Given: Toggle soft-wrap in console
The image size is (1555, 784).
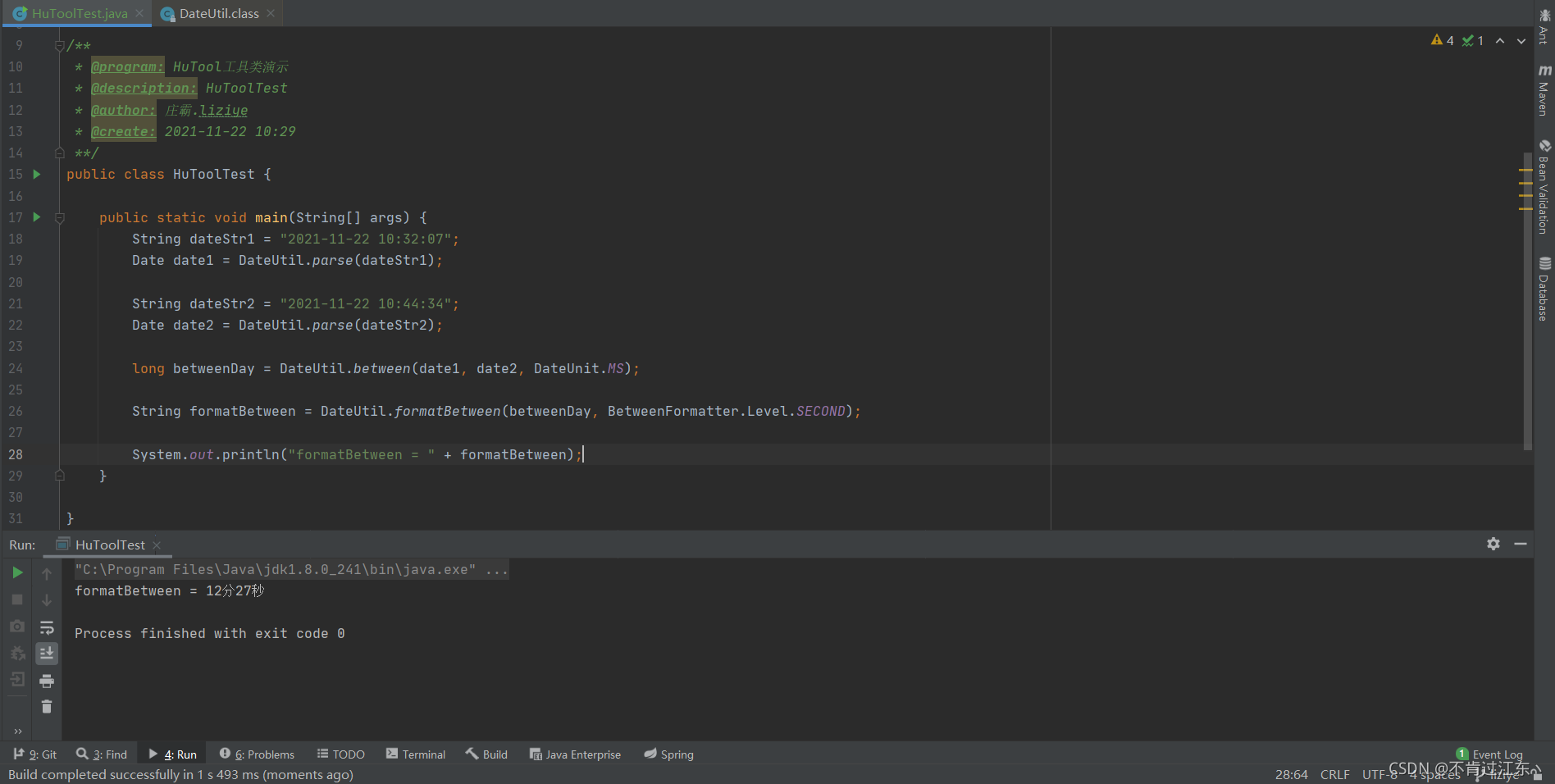Looking at the screenshot, I should [47, 627].
